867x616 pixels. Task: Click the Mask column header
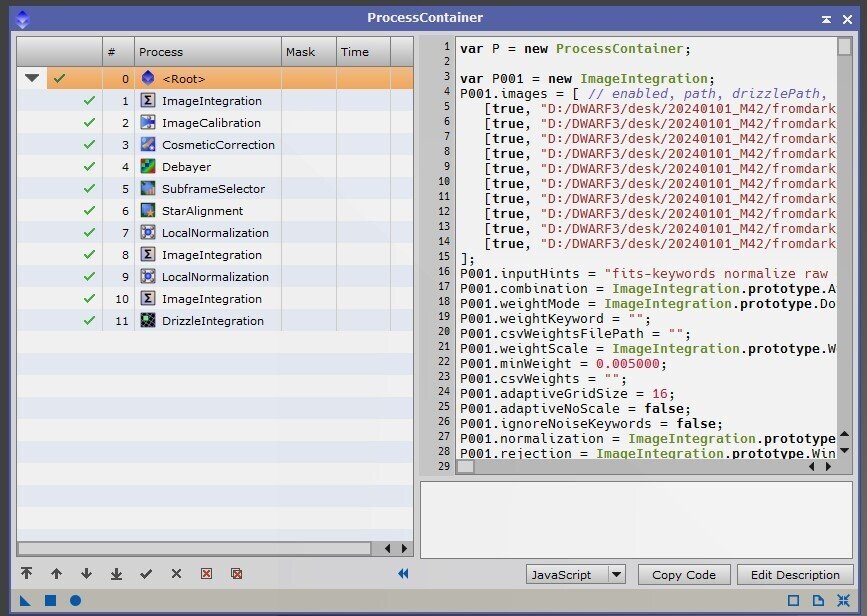point(309,52)
